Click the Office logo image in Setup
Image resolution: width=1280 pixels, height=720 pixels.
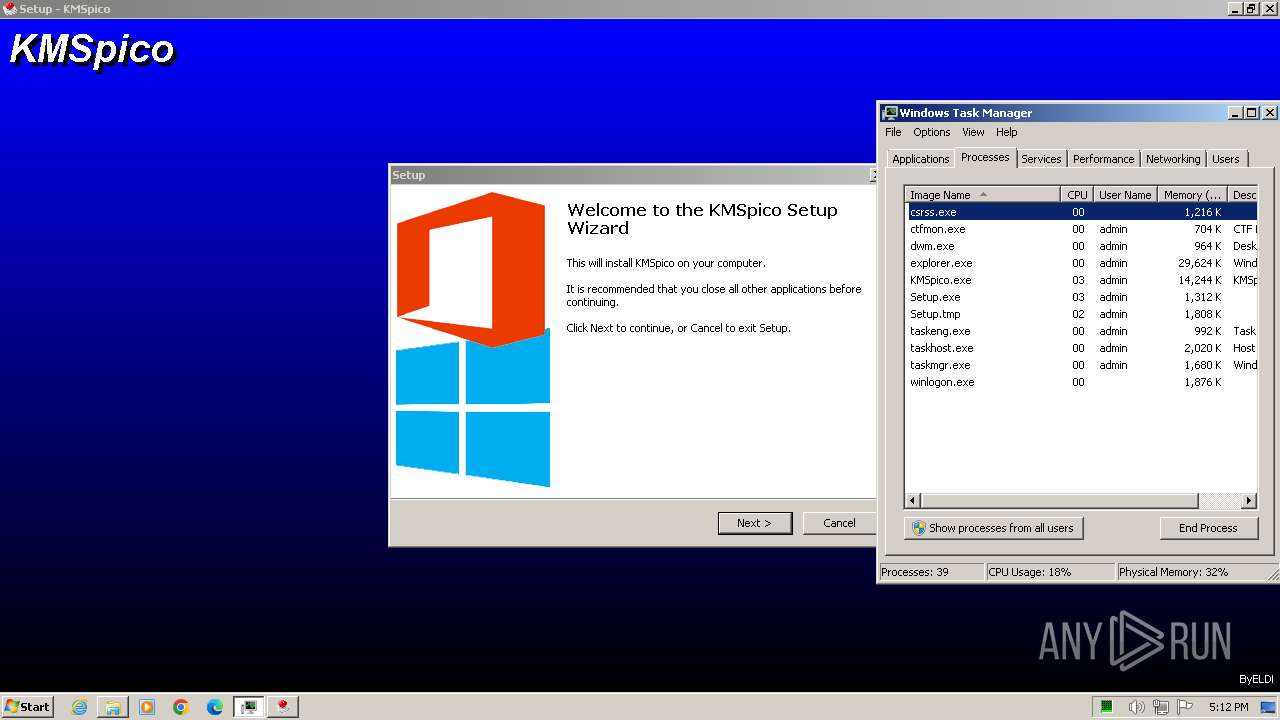coord(471,268)
